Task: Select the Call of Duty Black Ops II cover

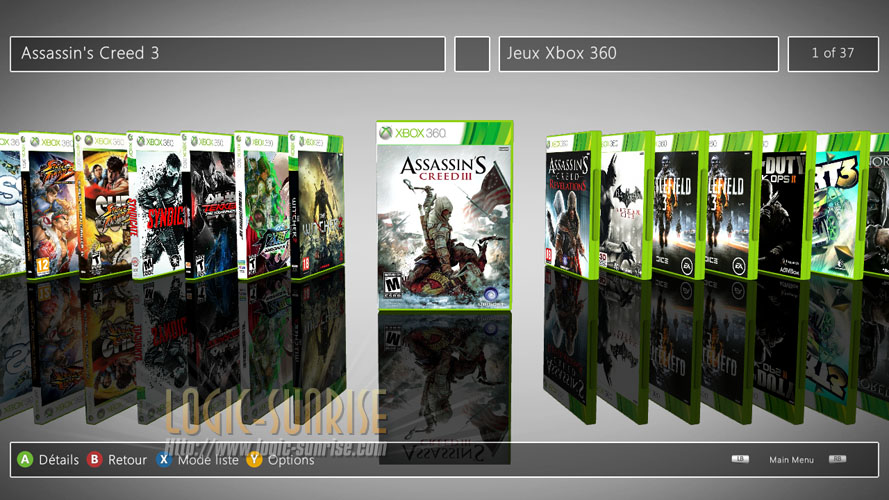Action: pos(788,206)
